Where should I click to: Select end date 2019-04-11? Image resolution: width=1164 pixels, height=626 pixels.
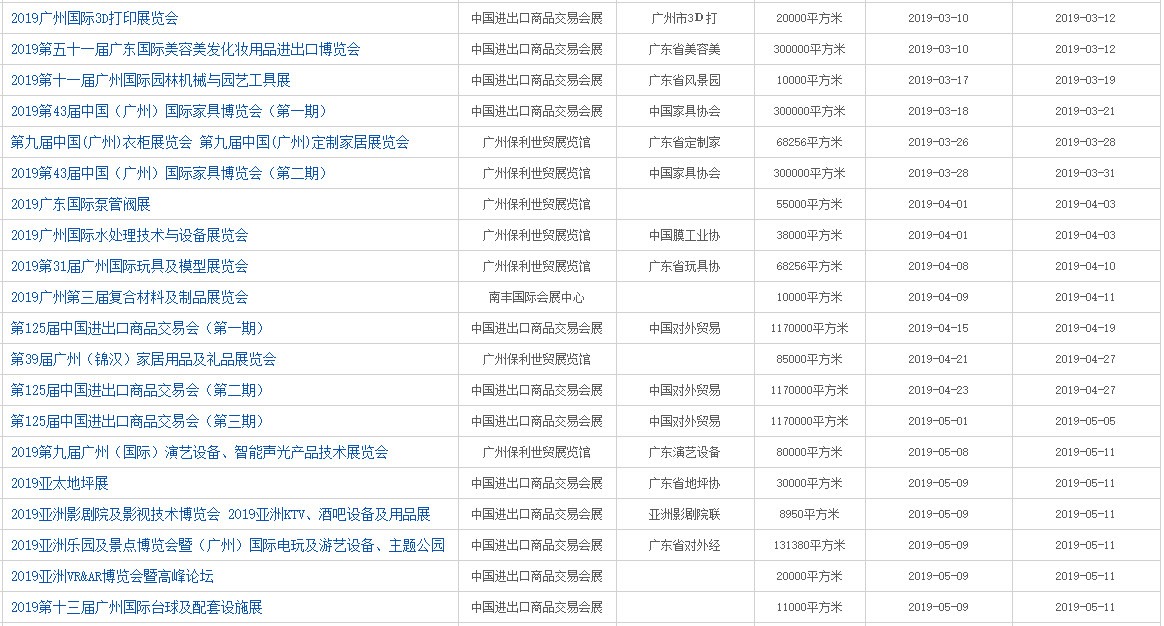[1085, 297]
